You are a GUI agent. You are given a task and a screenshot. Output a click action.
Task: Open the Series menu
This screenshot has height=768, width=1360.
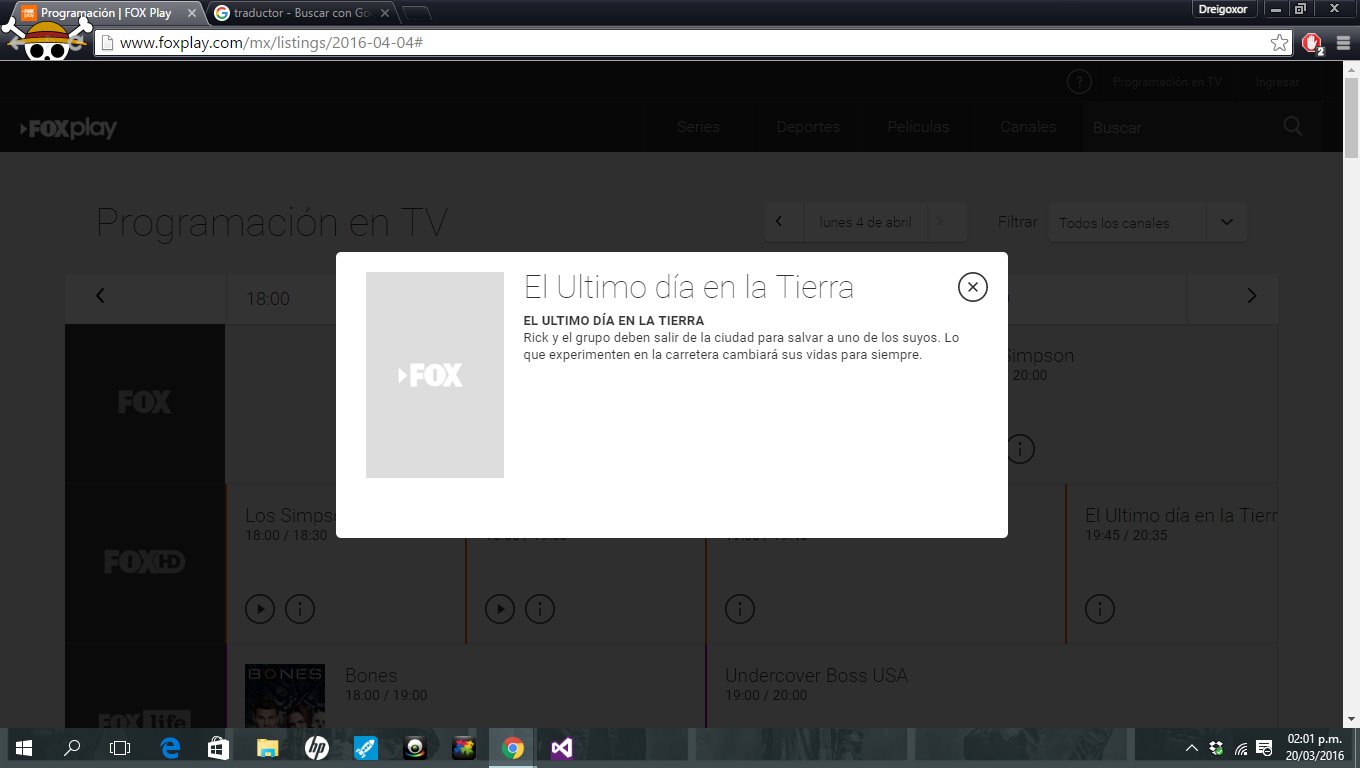698,127
